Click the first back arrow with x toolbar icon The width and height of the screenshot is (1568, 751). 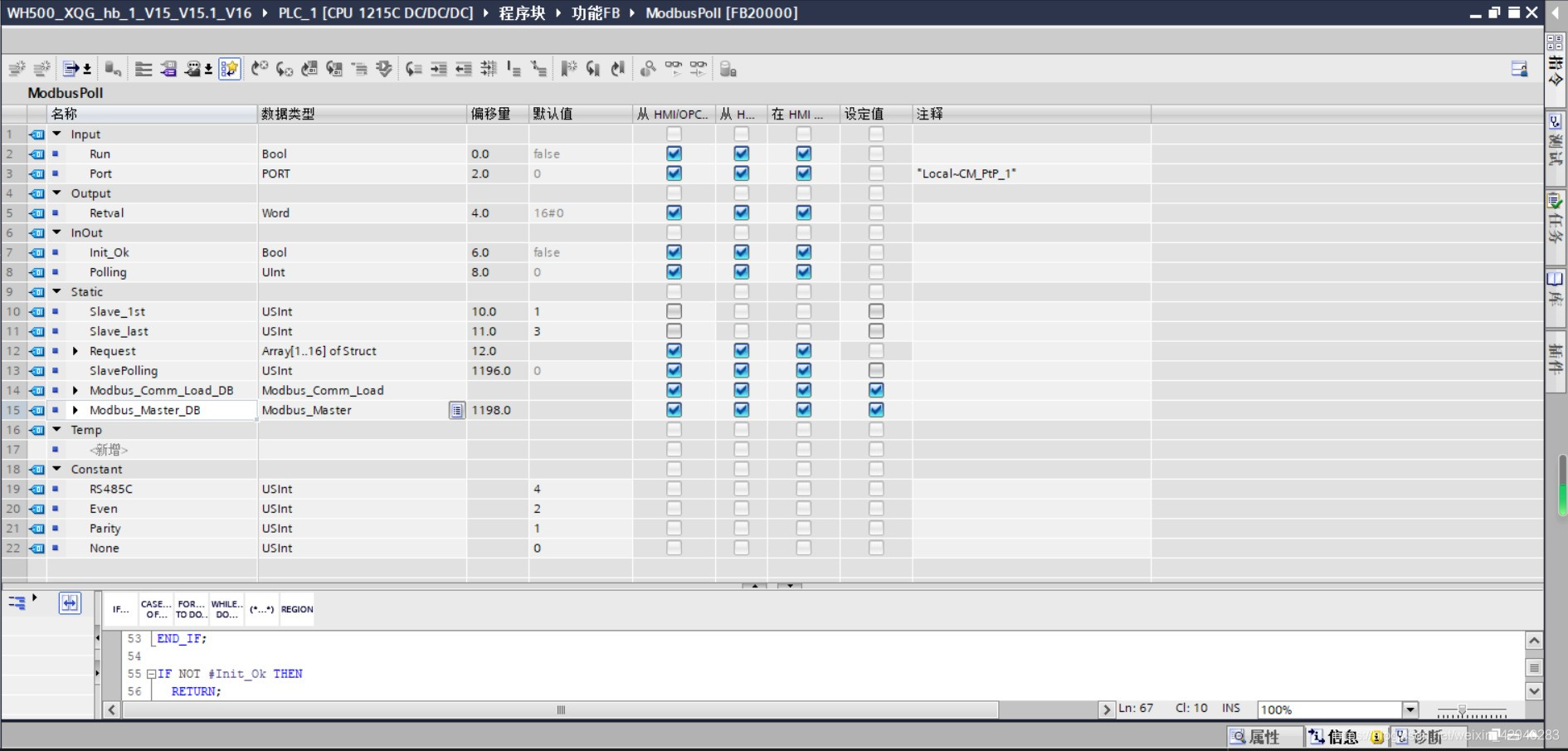[260, 69]
